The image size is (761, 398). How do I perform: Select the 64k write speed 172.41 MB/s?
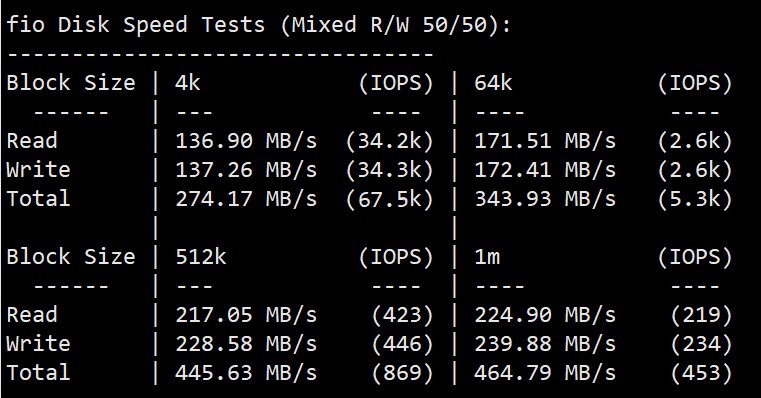coord(545,170)
